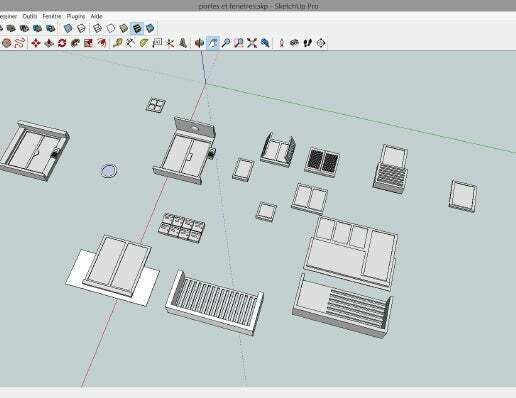The image size is (516, 398).
Task: Select the Section Plane tool
Action: click(x=321, y=43)
